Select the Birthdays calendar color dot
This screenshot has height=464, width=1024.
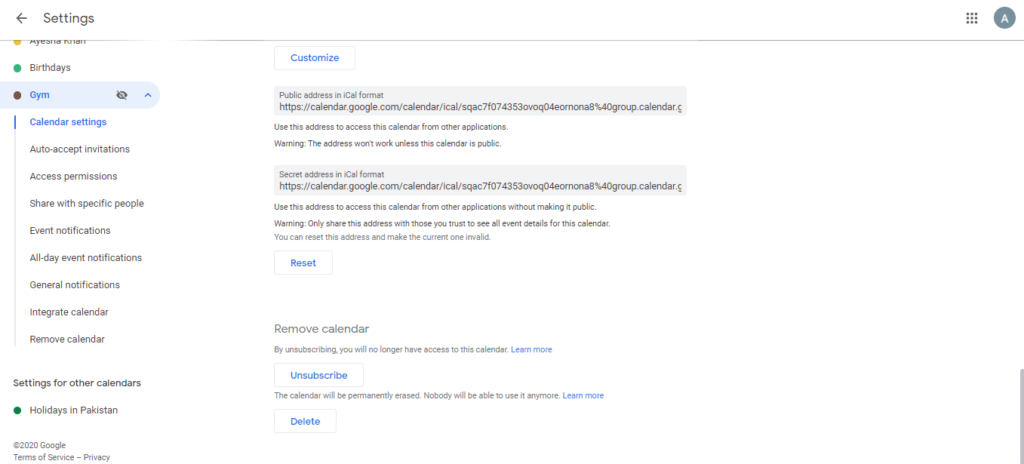click(x=17, y=68)
